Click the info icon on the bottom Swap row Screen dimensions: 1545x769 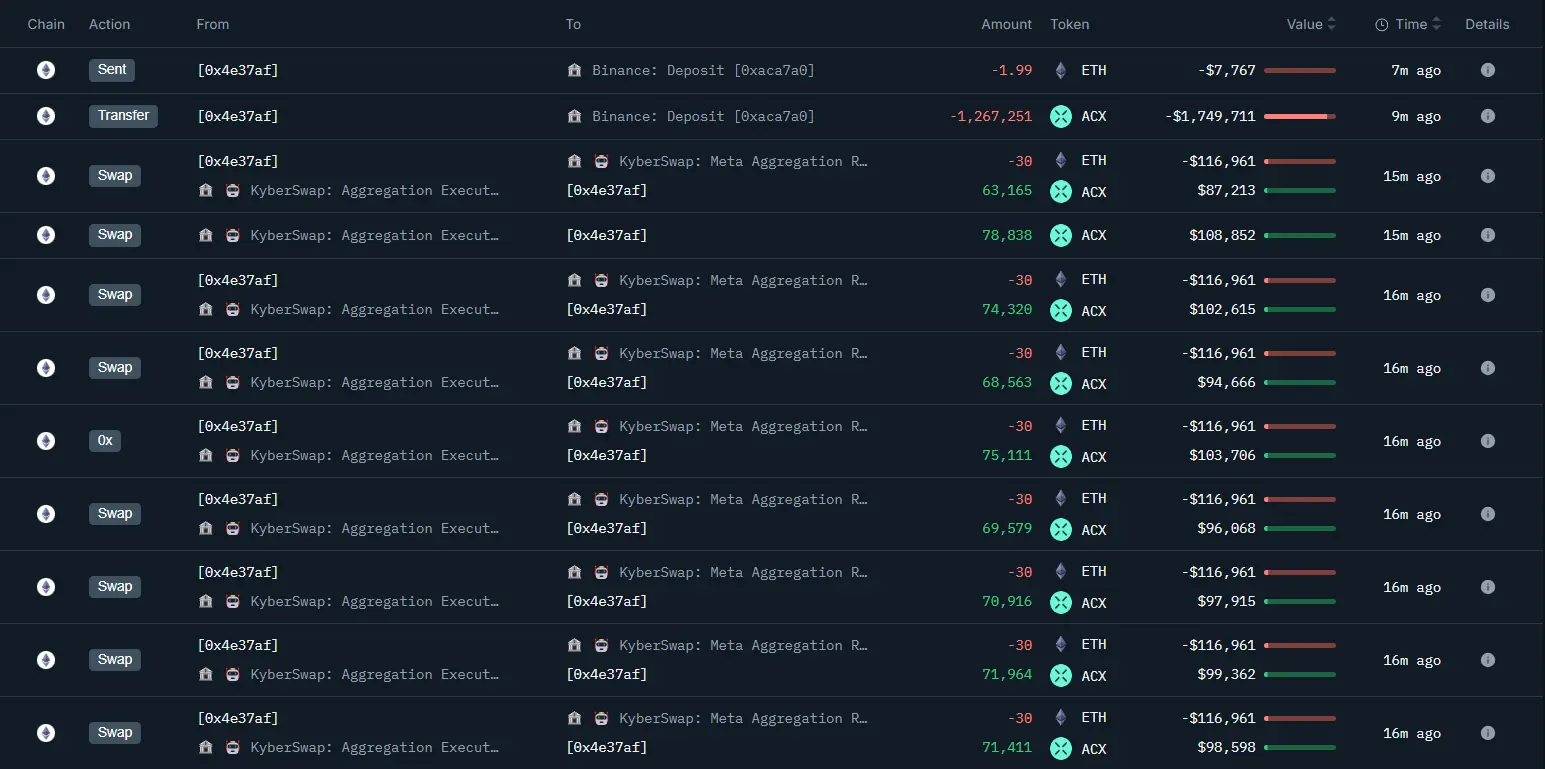point(1487,733)
